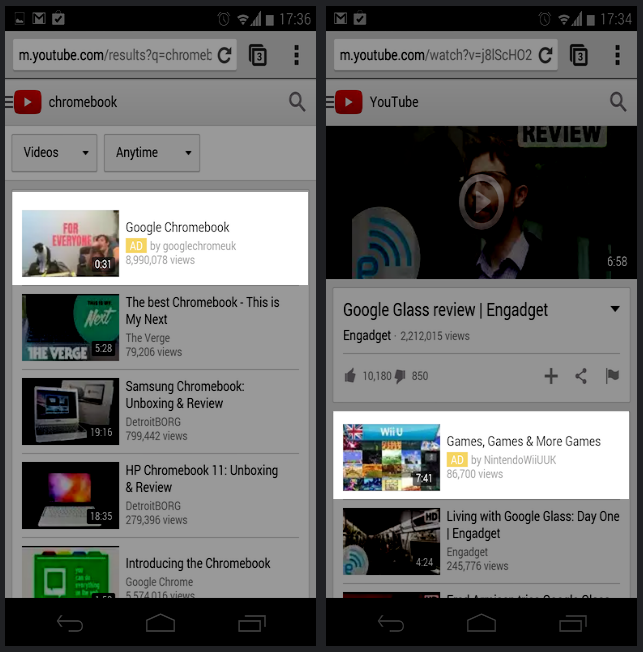Image resolution: width=643 pixels, height=652 pixels.
Task: Open Introducing the Chromebook result
Action: point(198,563)
